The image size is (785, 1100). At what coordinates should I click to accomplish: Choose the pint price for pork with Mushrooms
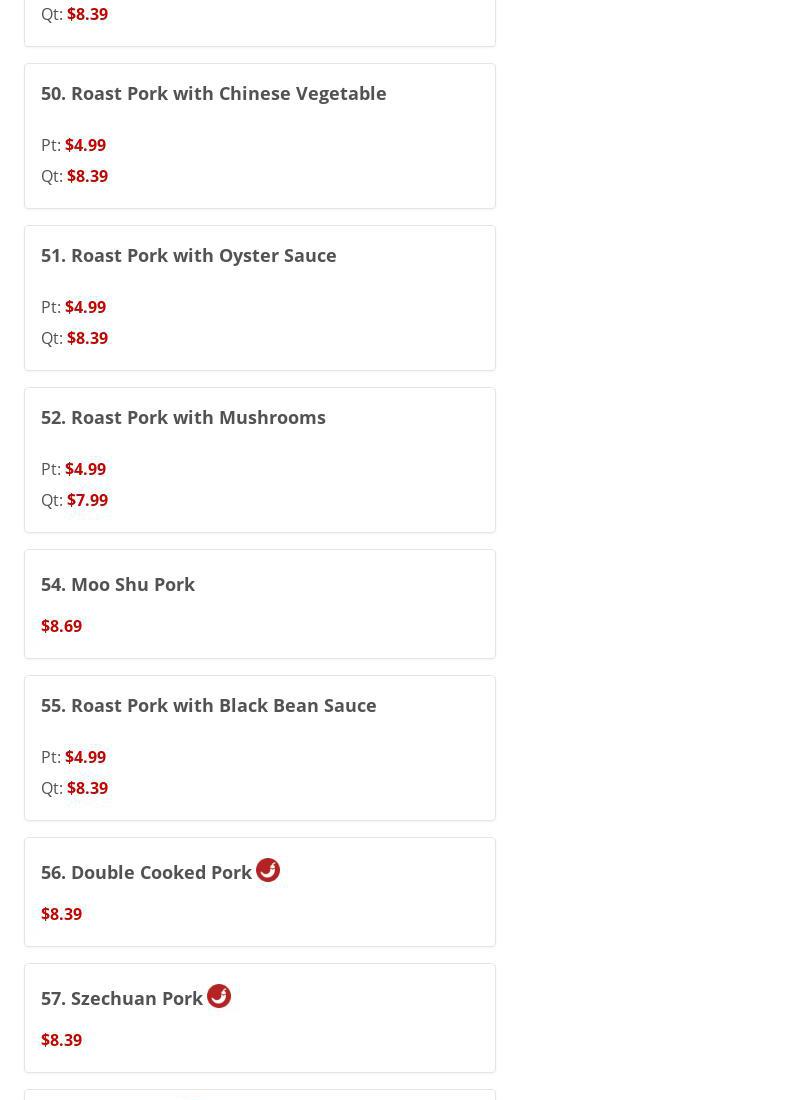(85, 469)
